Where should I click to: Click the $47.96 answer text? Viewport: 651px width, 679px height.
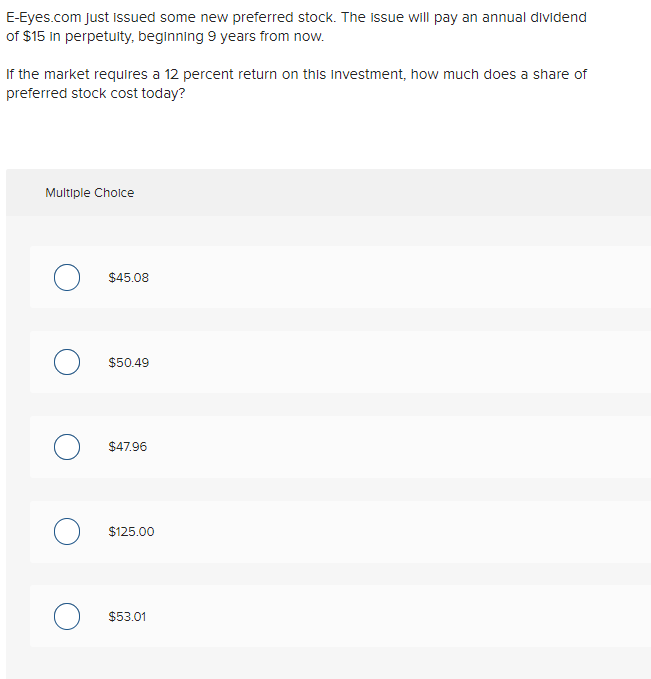point(127,447)
